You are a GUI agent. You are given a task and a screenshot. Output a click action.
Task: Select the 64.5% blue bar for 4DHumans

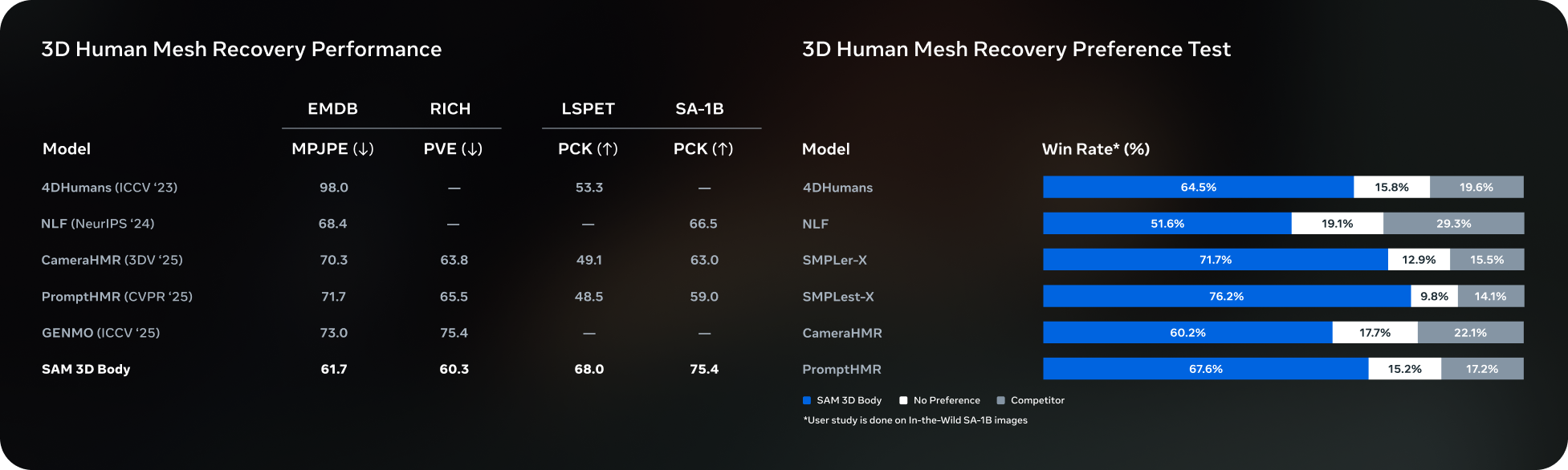[x=1198, y=187]
